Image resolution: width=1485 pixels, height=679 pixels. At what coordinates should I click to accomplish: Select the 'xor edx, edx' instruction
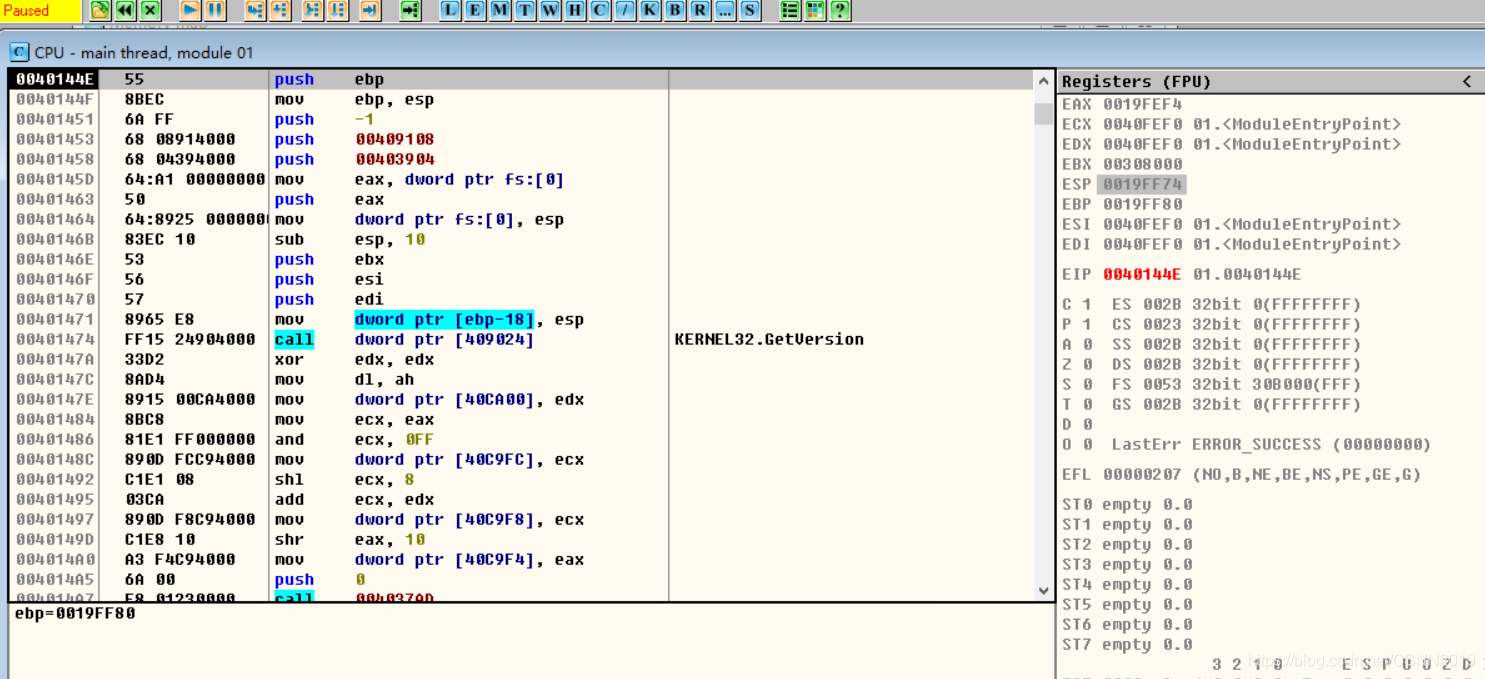click(x=521, y=359)
